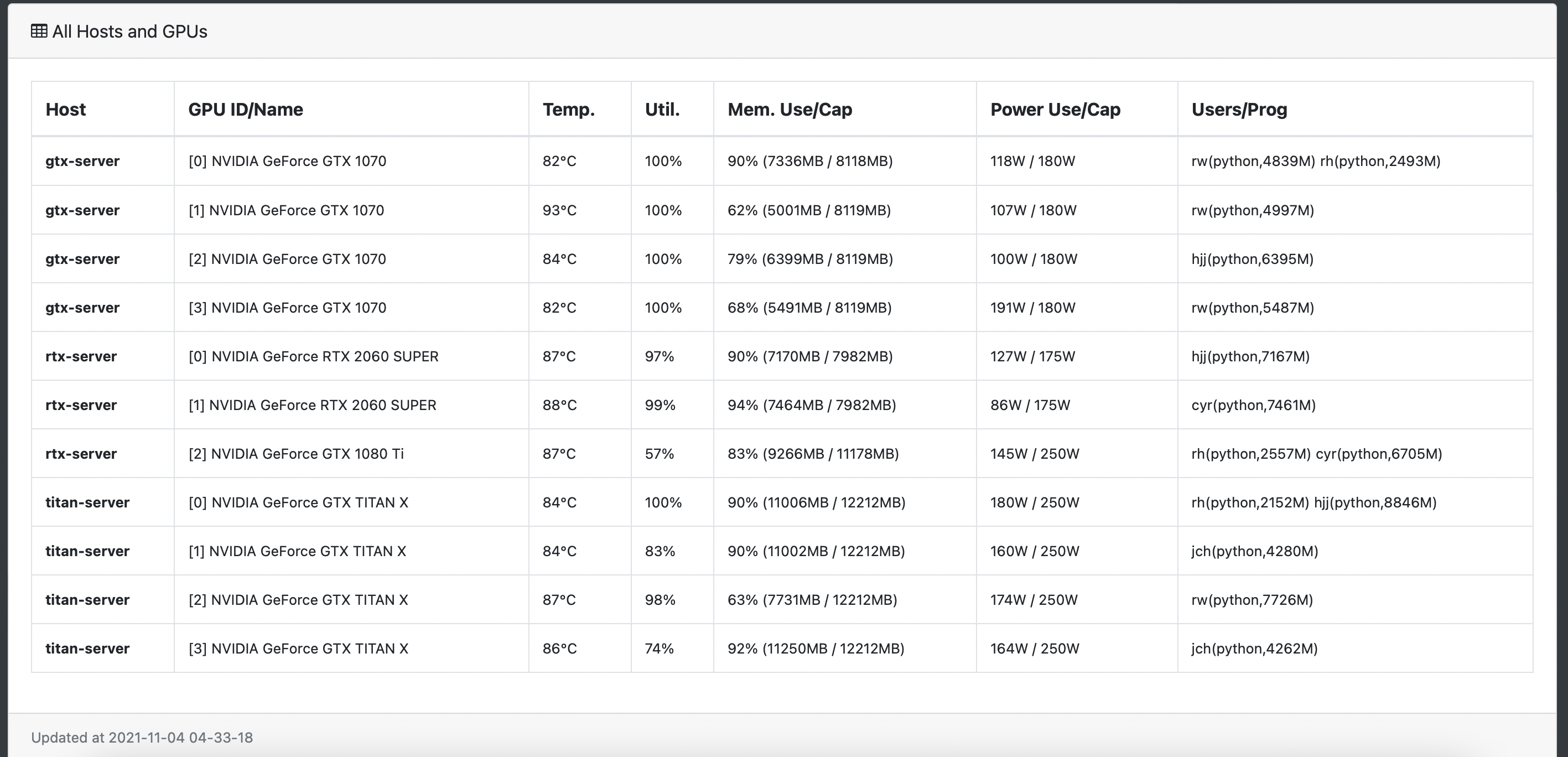
Task: Click the Updated at timestamp text
Action: (x=142, y=738)
